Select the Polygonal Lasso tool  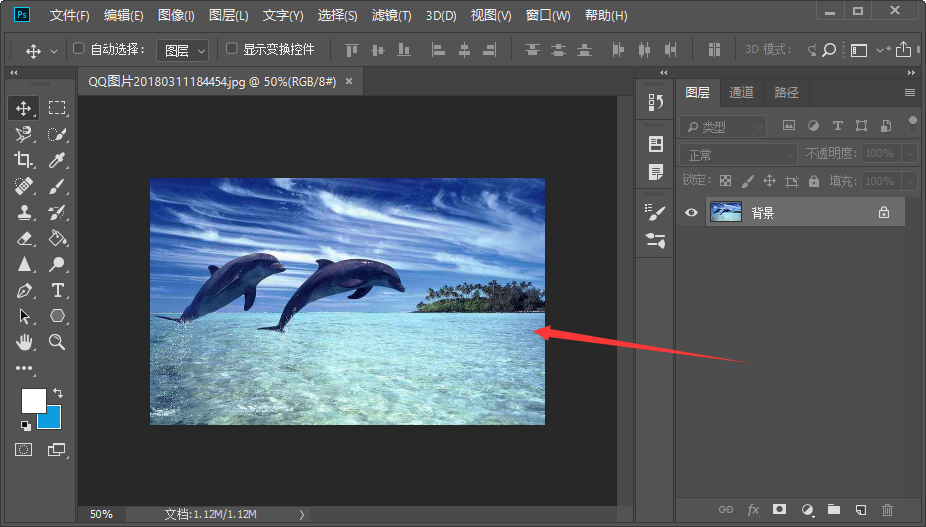click(x=24, y=134)
